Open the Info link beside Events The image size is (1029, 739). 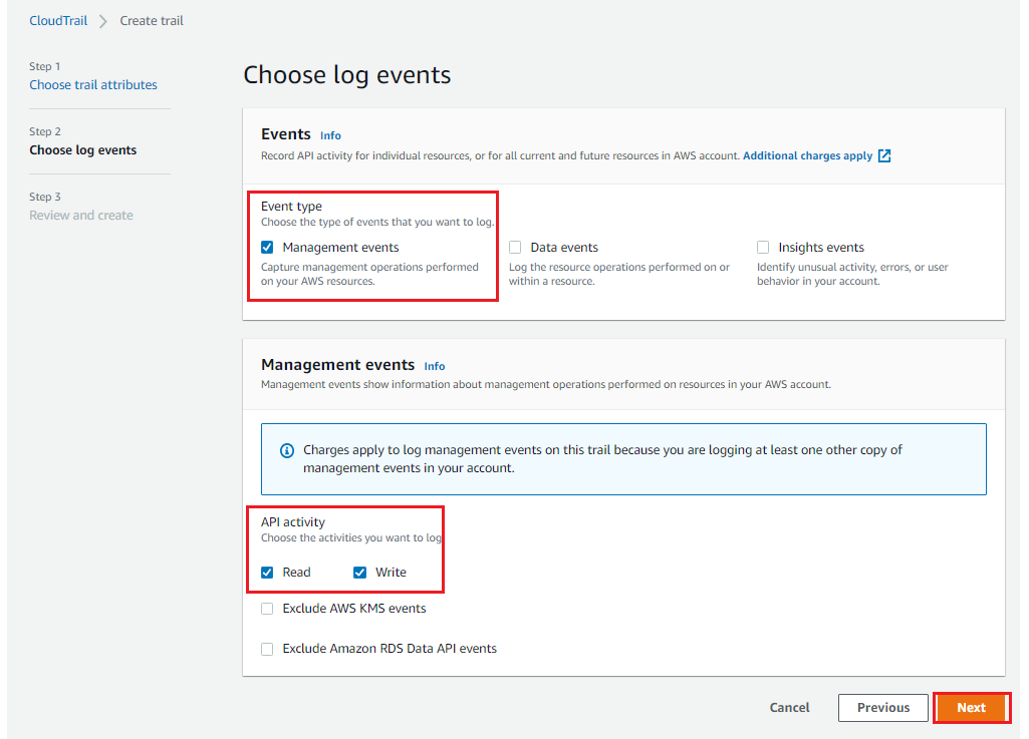(330, 135)
